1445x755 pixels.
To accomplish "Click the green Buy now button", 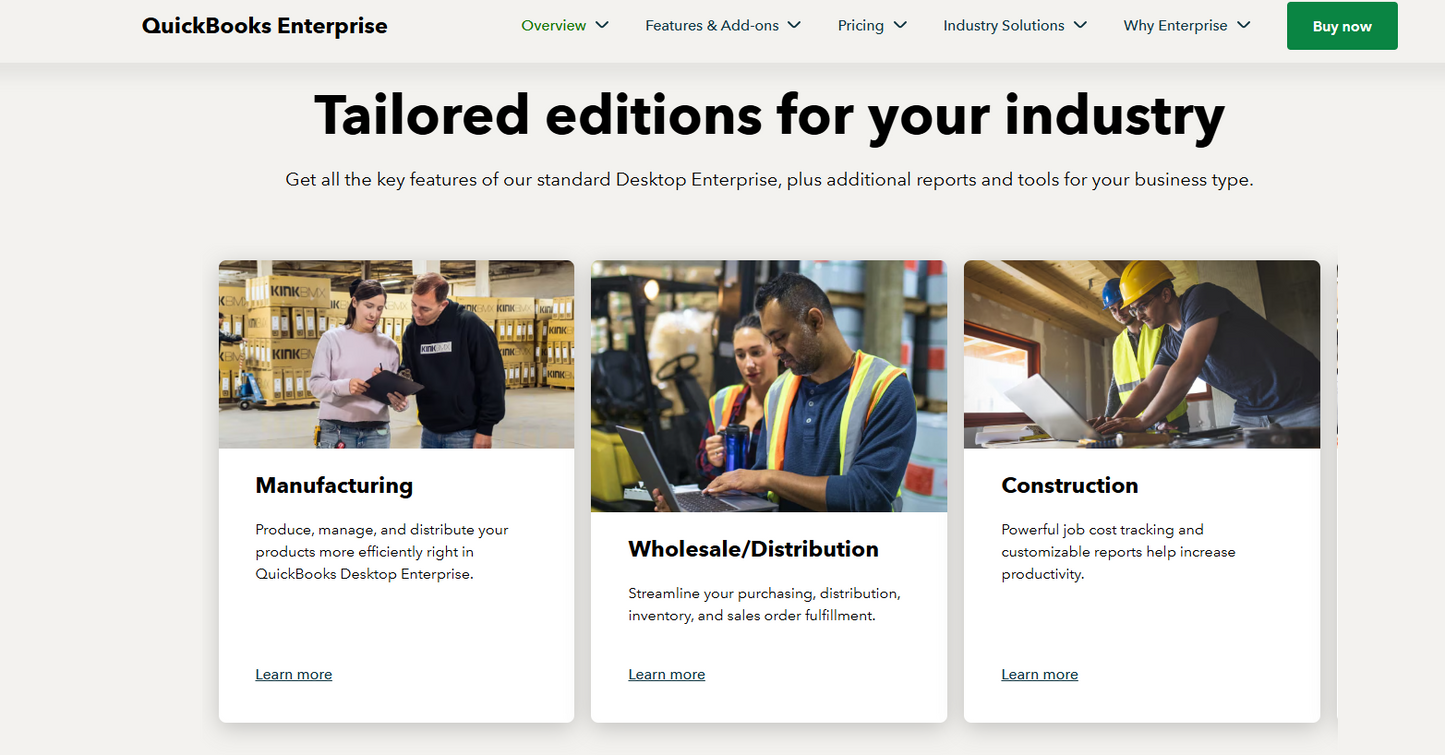I will pyautogui.click(x=1342, y=26).
